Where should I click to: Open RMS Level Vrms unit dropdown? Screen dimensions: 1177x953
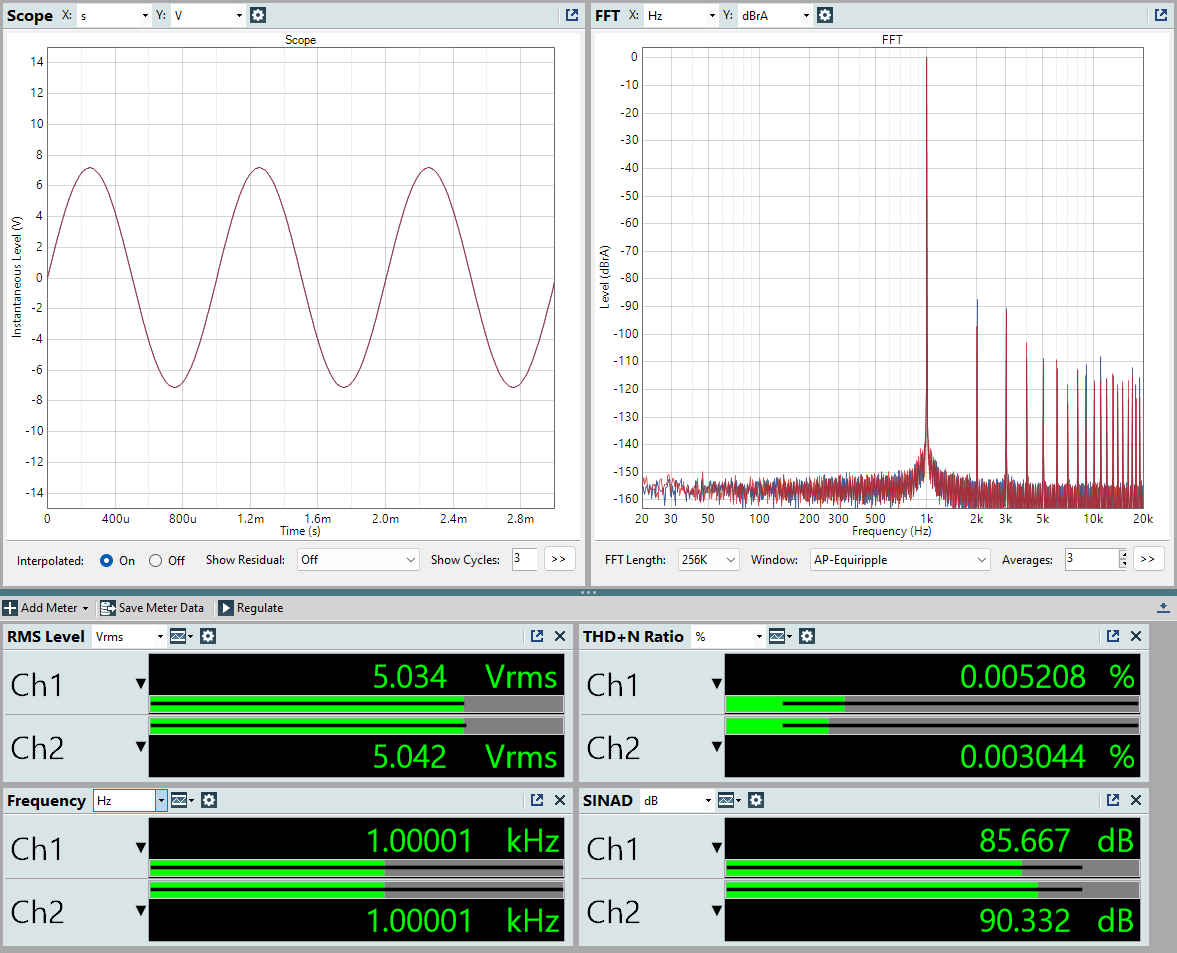129,636
